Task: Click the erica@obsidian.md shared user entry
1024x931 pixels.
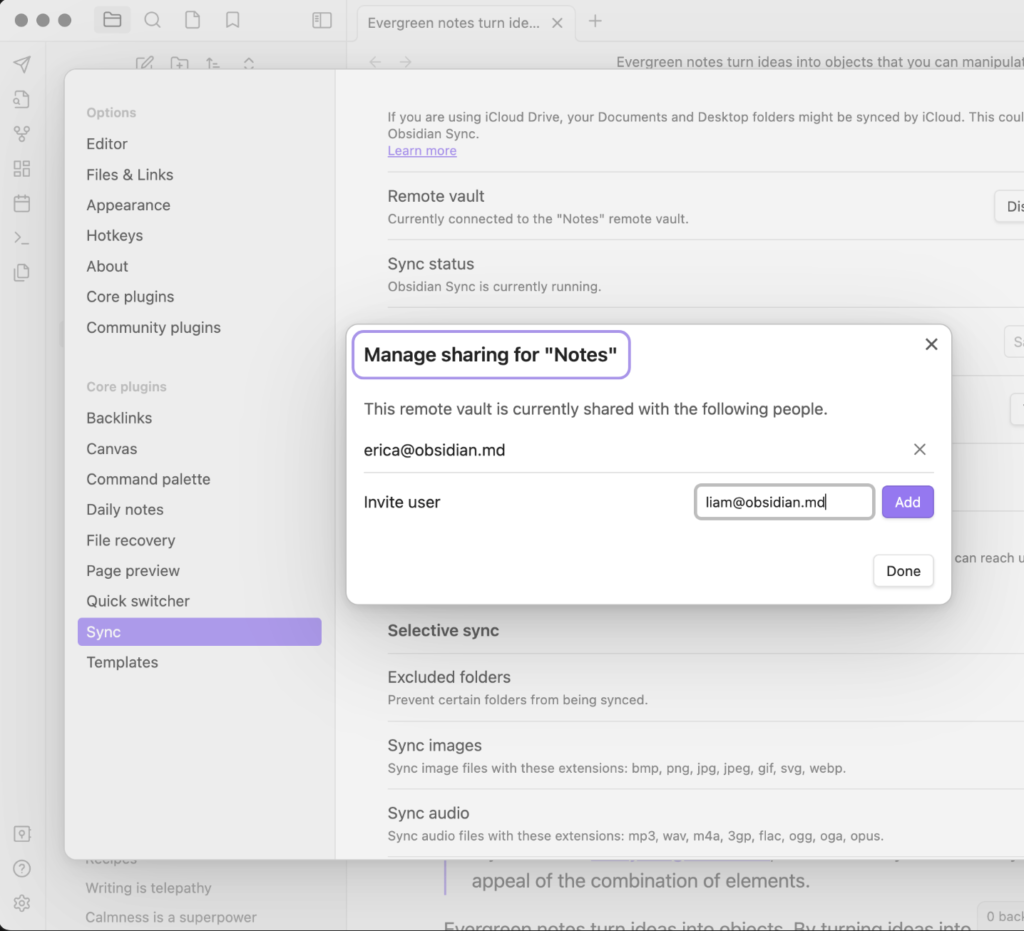Action: pos(434,450)
